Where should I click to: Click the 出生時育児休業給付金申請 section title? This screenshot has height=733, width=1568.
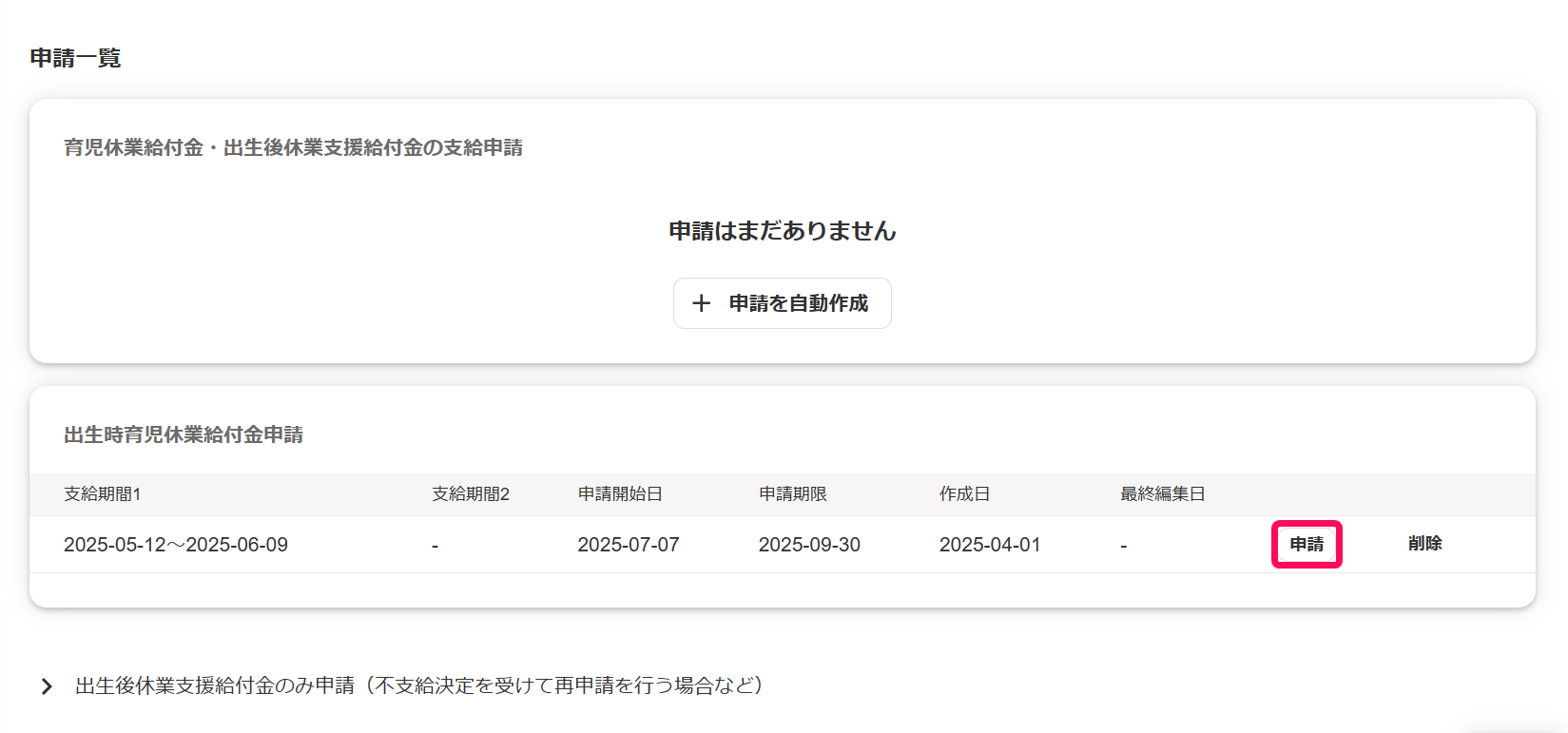pyautogui.click(x=184, y=434)
